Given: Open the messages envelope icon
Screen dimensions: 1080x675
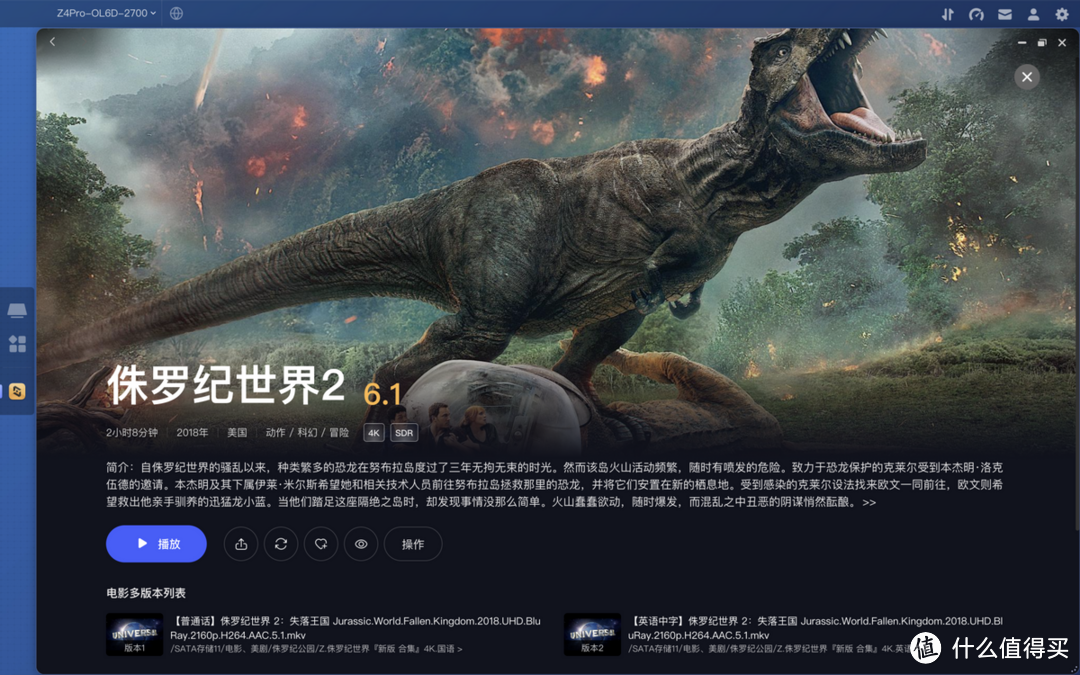Looking at the screenshot, I should pos(1005,14).
